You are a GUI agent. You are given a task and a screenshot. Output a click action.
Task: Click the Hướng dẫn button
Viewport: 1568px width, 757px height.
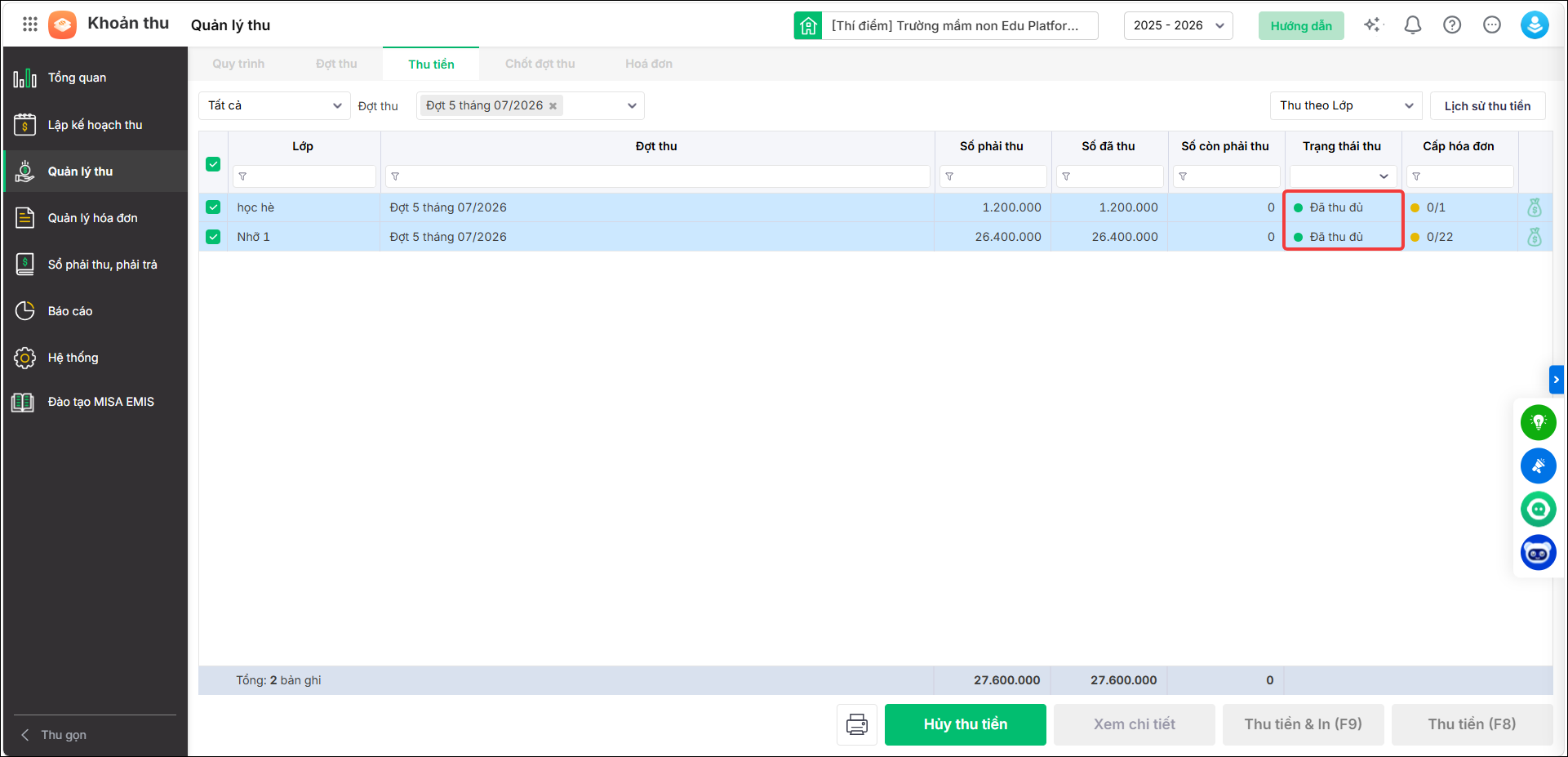coord(1301,25)
